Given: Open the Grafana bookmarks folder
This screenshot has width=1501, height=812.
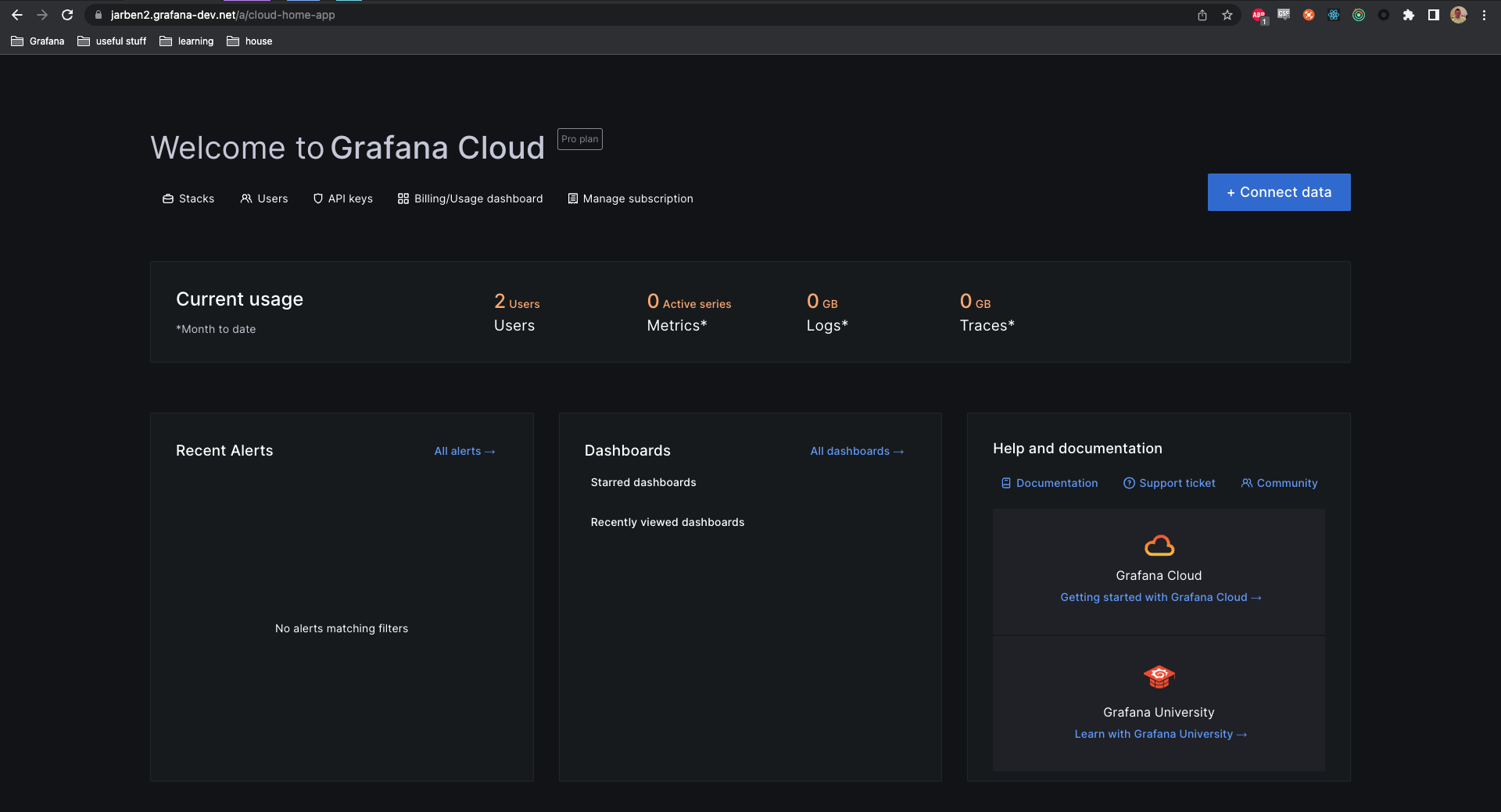Looking at the screenshot, I should pyautogui.click(x=37, y=41).
